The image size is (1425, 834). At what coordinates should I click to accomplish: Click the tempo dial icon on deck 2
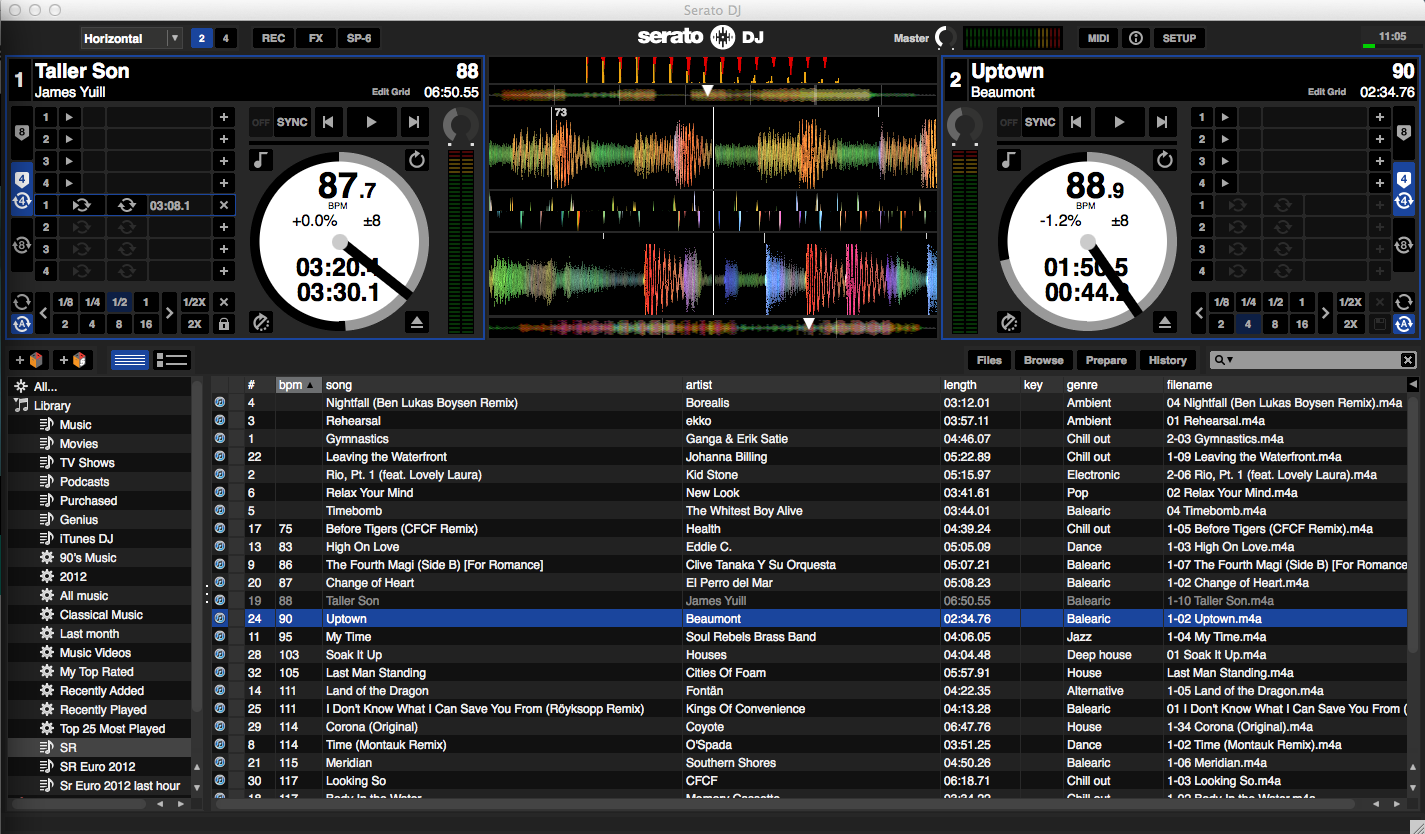[1008, 321]
